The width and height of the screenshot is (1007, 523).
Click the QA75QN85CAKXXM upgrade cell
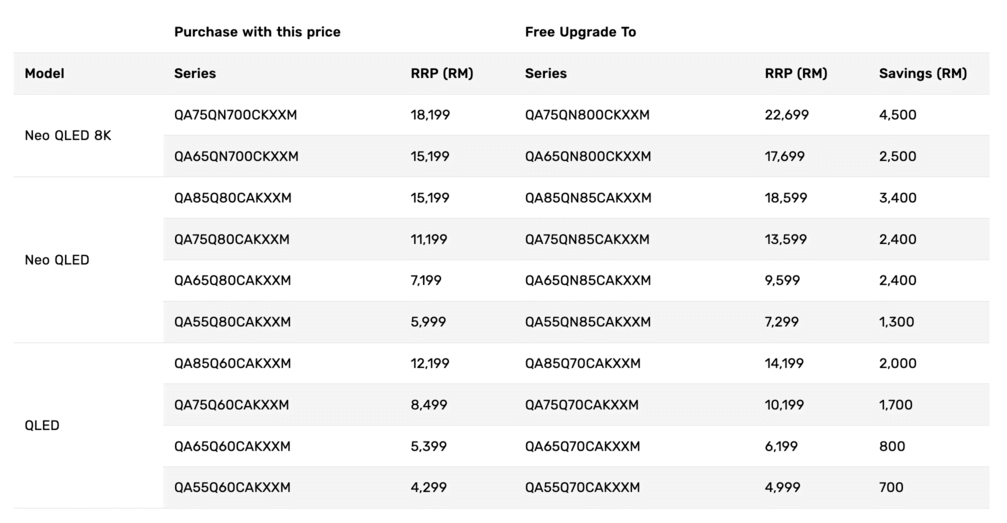click(587, 240)
